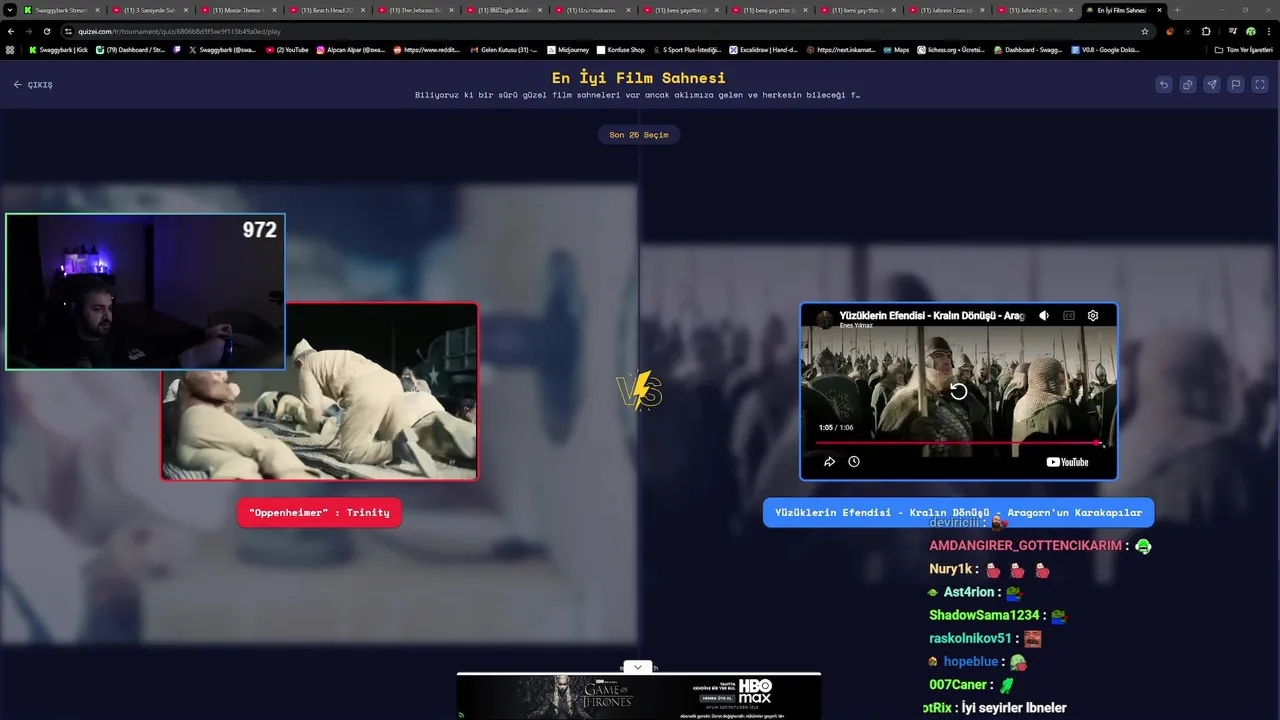Open Swaggybark X (Twitter) bookmark

coord(222,49)
